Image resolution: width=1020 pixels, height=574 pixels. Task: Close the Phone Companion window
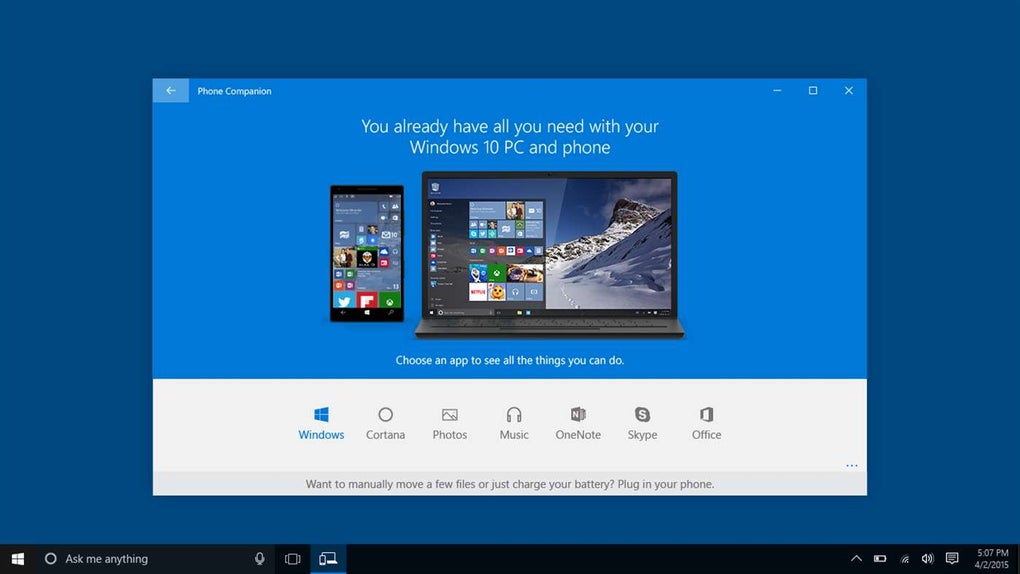click(x=848, y=90)
